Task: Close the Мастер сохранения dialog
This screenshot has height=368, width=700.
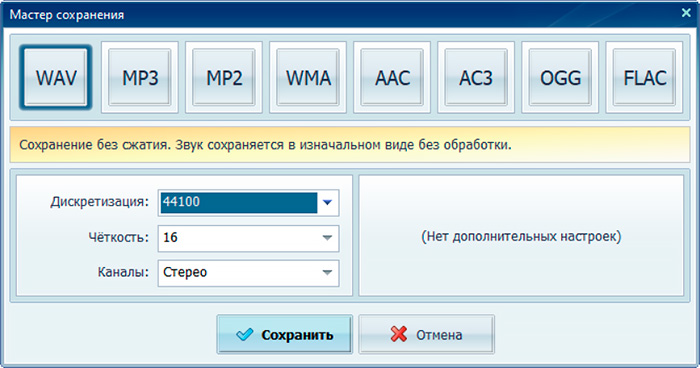Action: coord(686,13)
